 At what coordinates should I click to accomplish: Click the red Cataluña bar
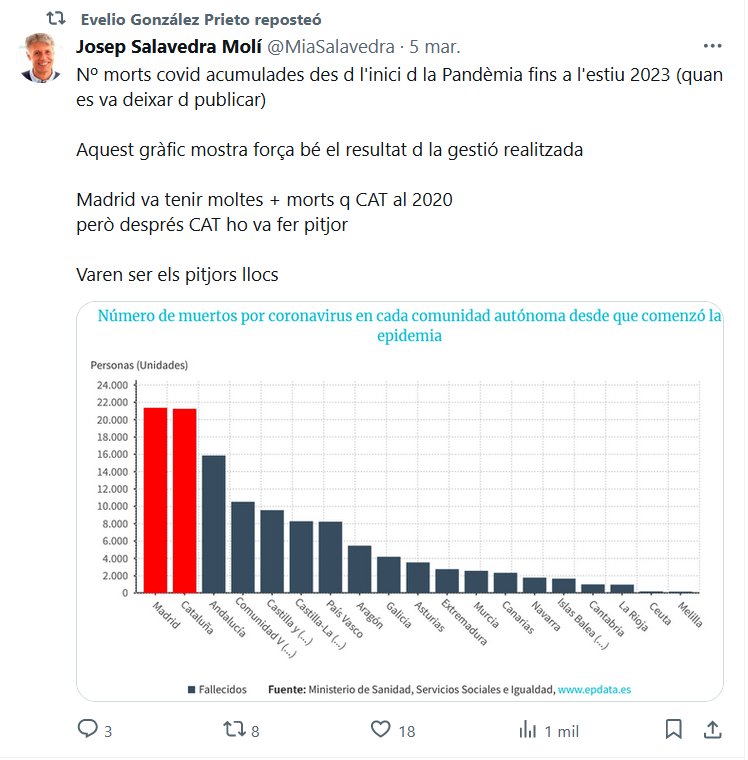click(x=184, y=500)
